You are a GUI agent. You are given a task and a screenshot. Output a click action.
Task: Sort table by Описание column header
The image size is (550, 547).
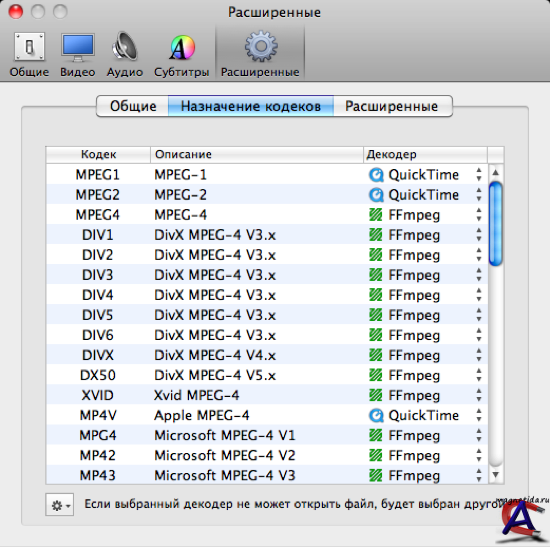257,154
